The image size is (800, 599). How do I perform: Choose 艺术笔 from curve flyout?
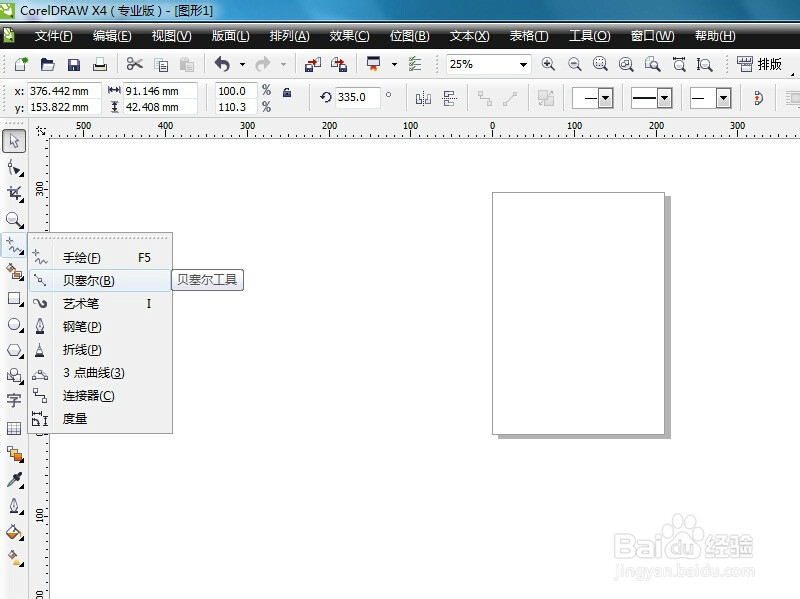[x=100, y=304]
